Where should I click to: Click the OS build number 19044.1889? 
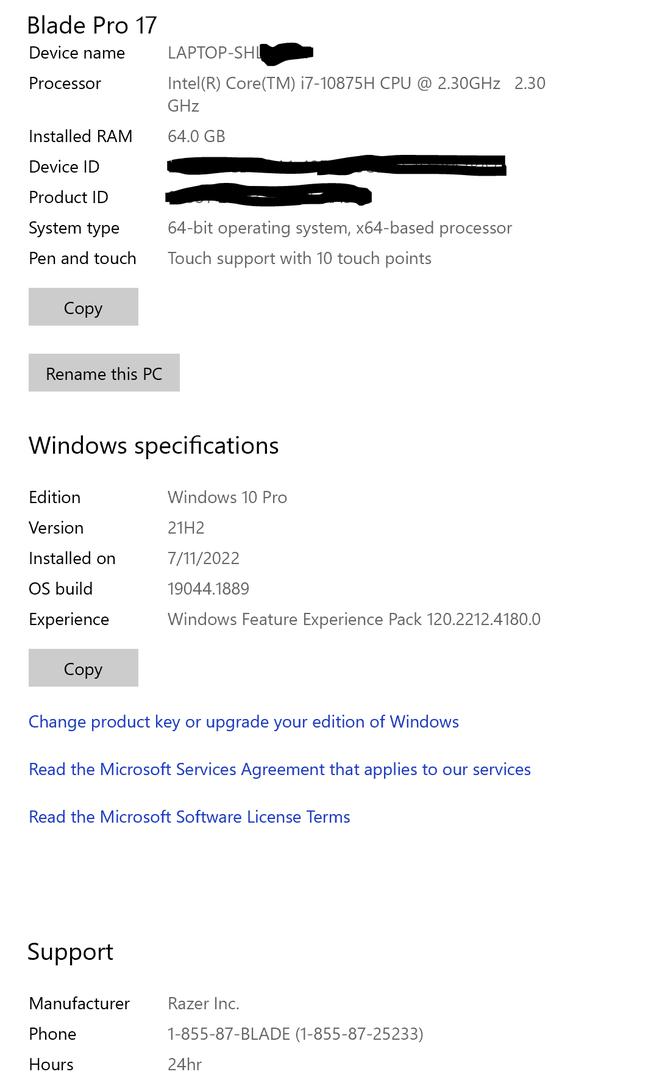pos(208,589)
